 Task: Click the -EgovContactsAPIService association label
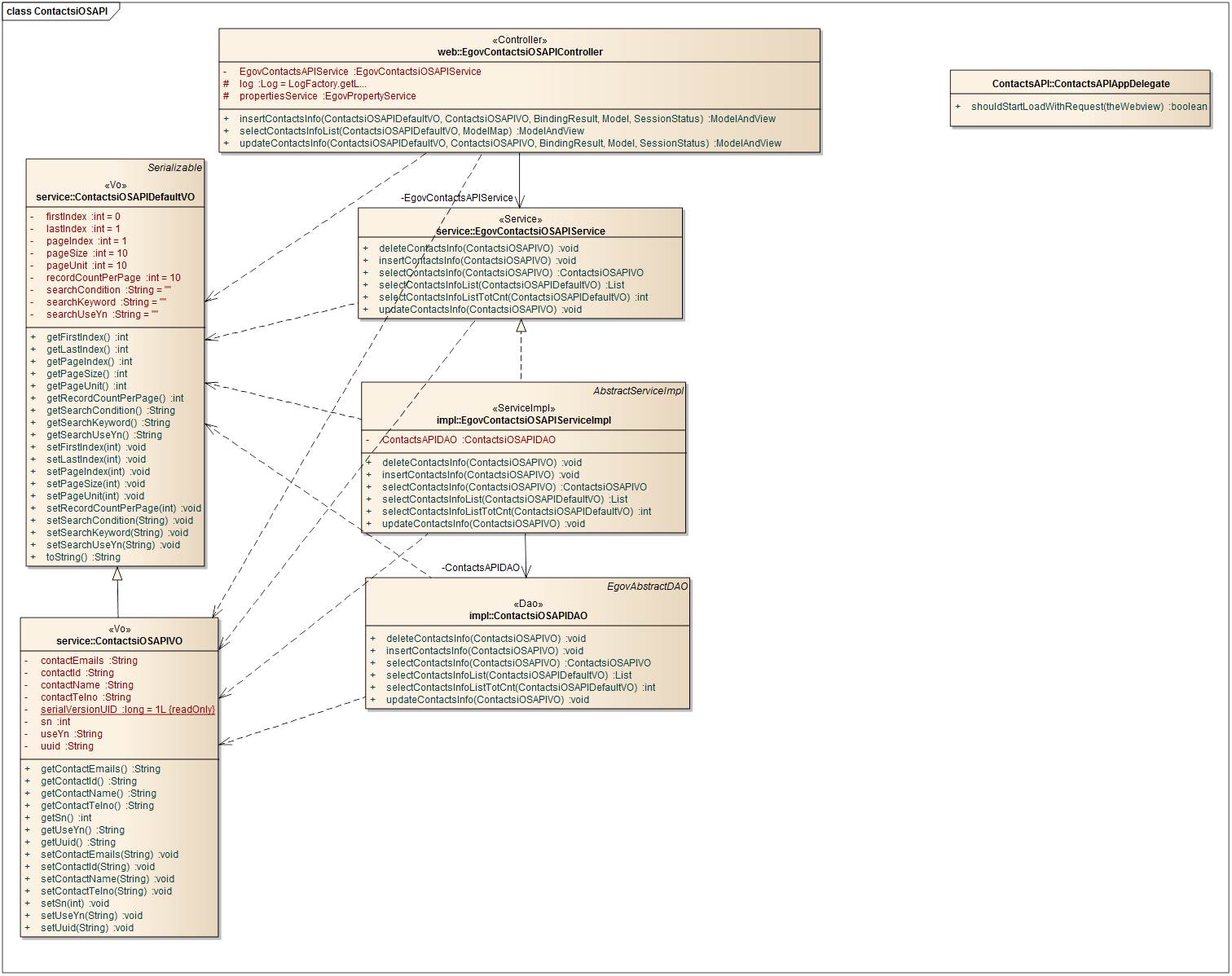456,198
